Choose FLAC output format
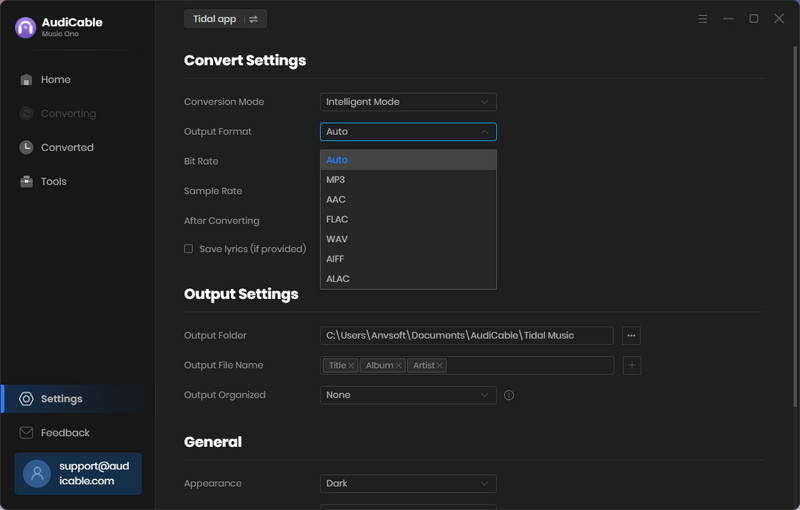Image resolution: width=800 pixels, height=510 pixels. point(408,219)
